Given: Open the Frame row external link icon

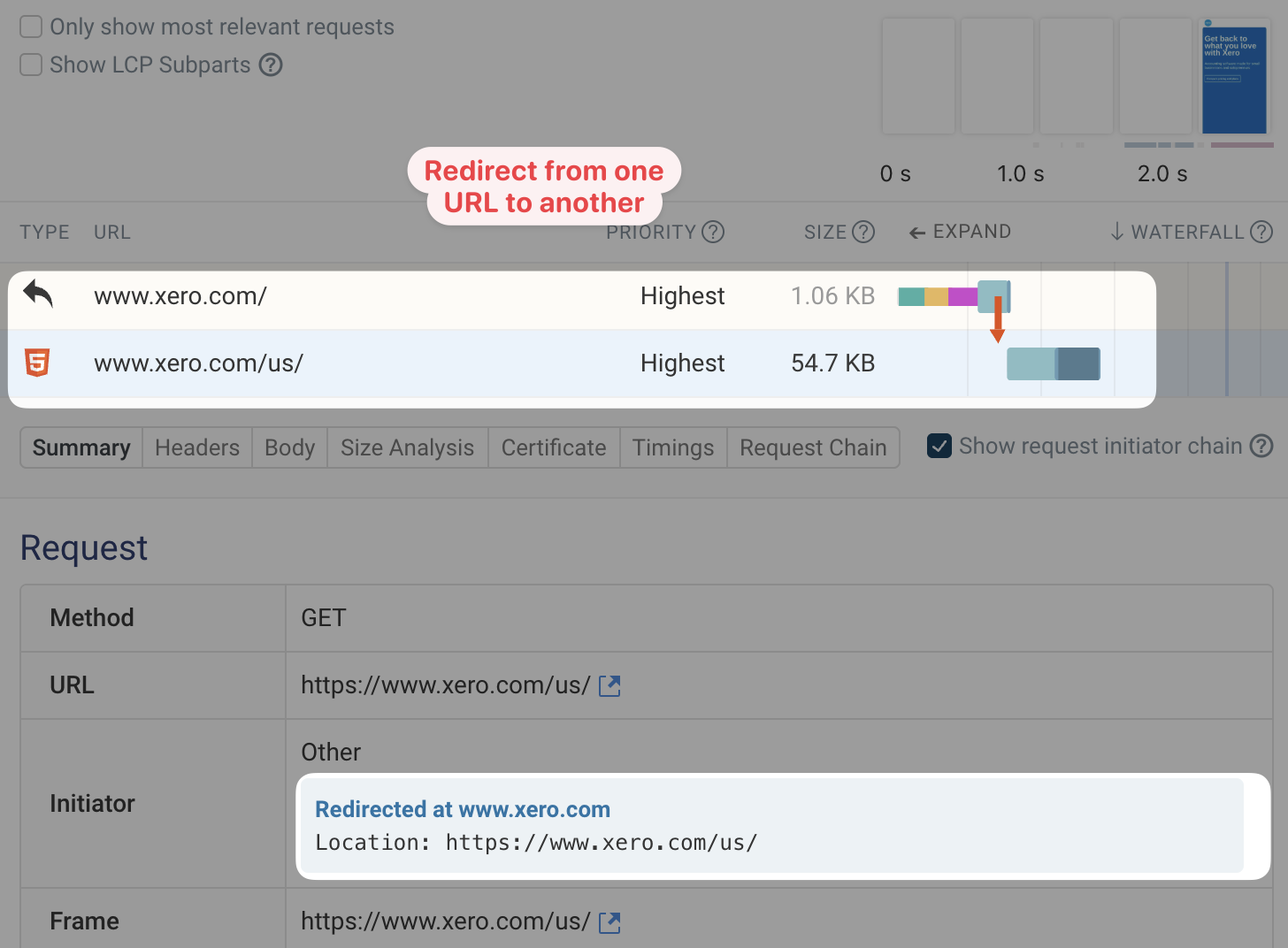Looking at the screenshot, I should 609,922.
